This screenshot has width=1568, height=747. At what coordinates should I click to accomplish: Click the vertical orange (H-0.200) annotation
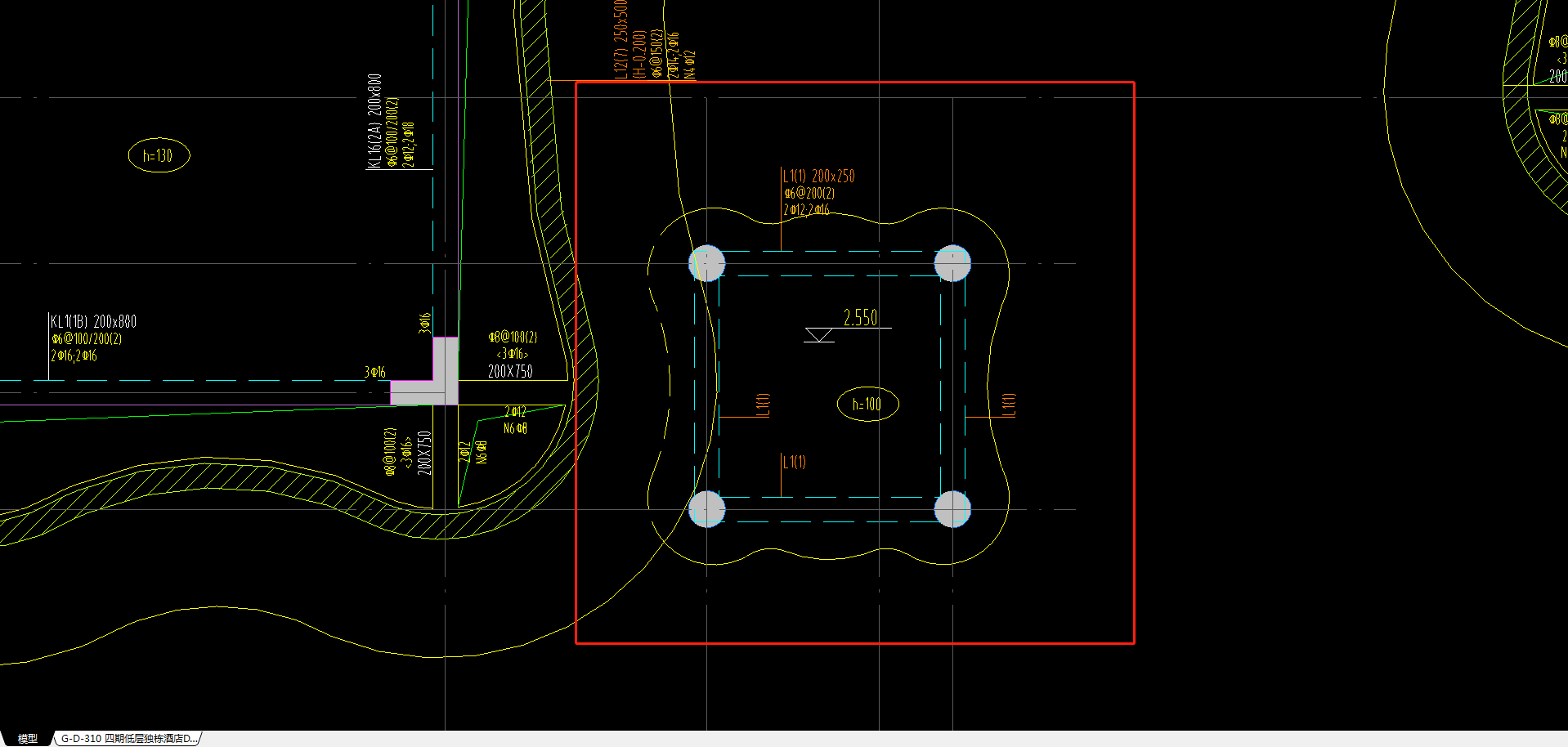coord(639,54)
